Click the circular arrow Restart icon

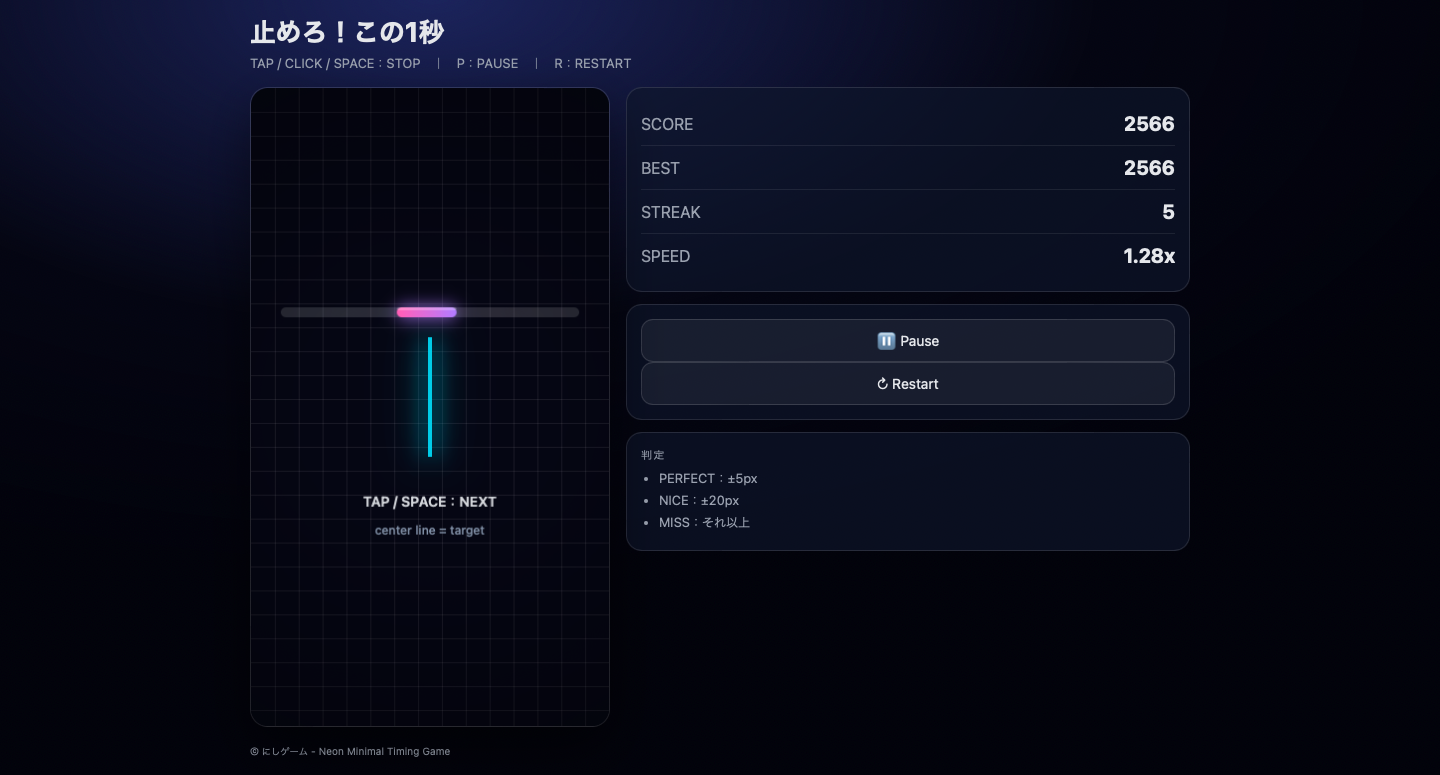pyautogui.click(x=882, y=384)
